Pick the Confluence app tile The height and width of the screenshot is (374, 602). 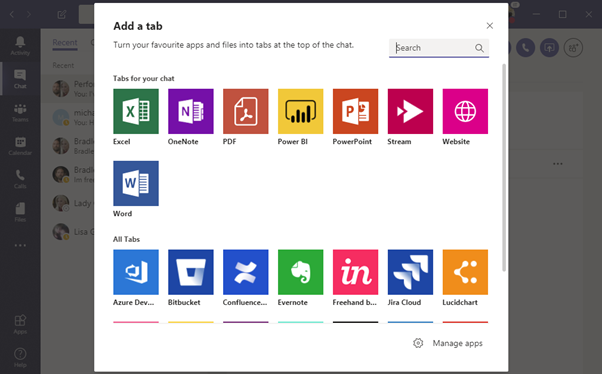[x=245, y=272]
